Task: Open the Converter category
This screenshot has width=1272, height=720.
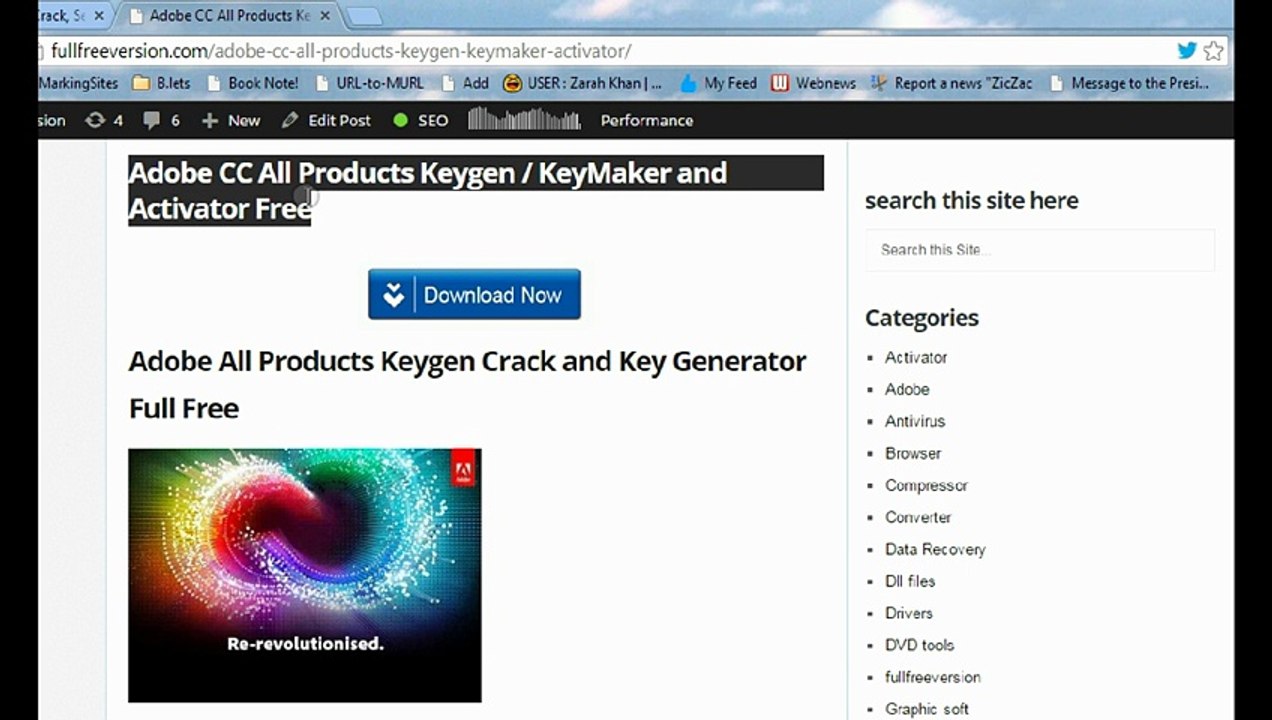Action: point(918,517)
